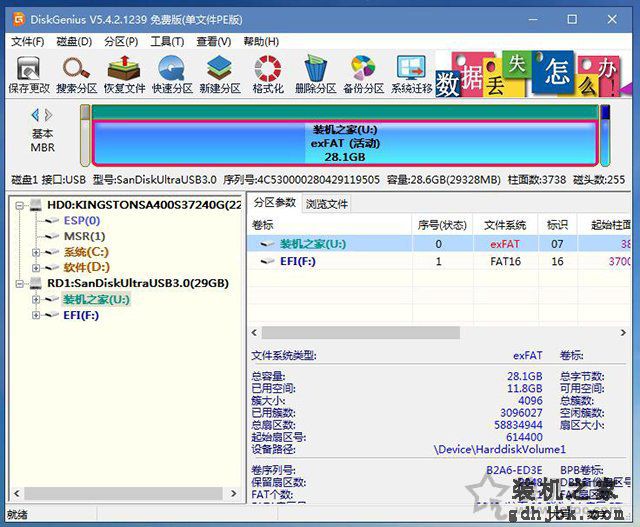The image size is (640, 527).
Task: Open Search Partitions (搜索分区) tool
Action: click(76, 75)
